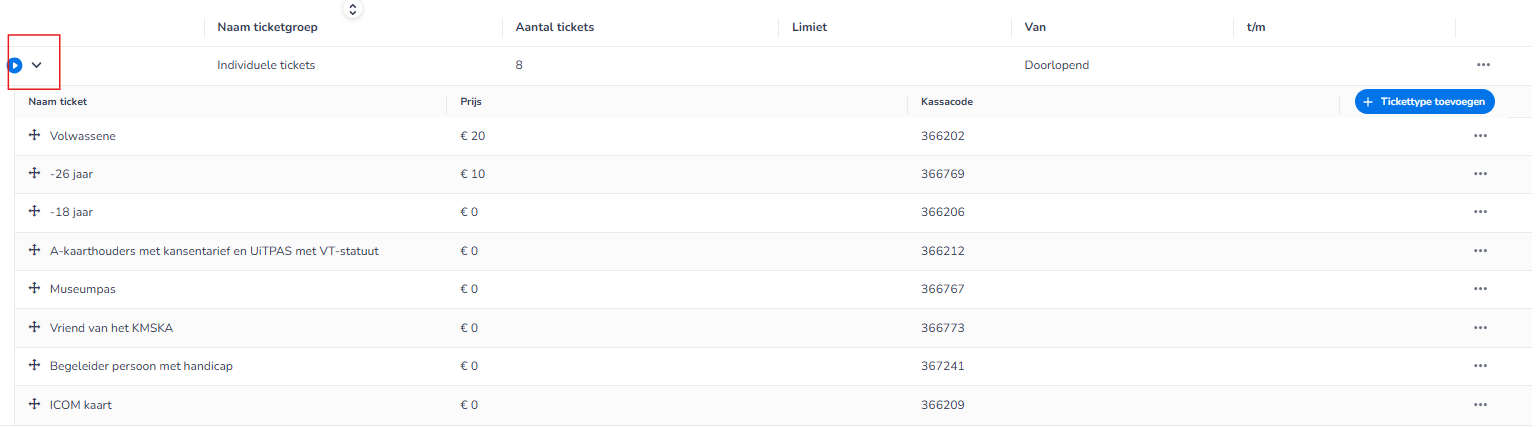Collapse the Individuele tickets group chevron
The width and height of the screenshot is (1537, 427).
[x=37, y=65]
